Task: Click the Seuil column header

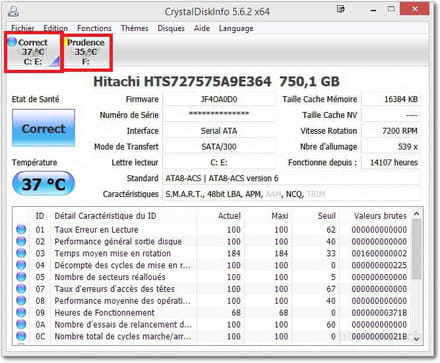Action: tap(326, 216)
